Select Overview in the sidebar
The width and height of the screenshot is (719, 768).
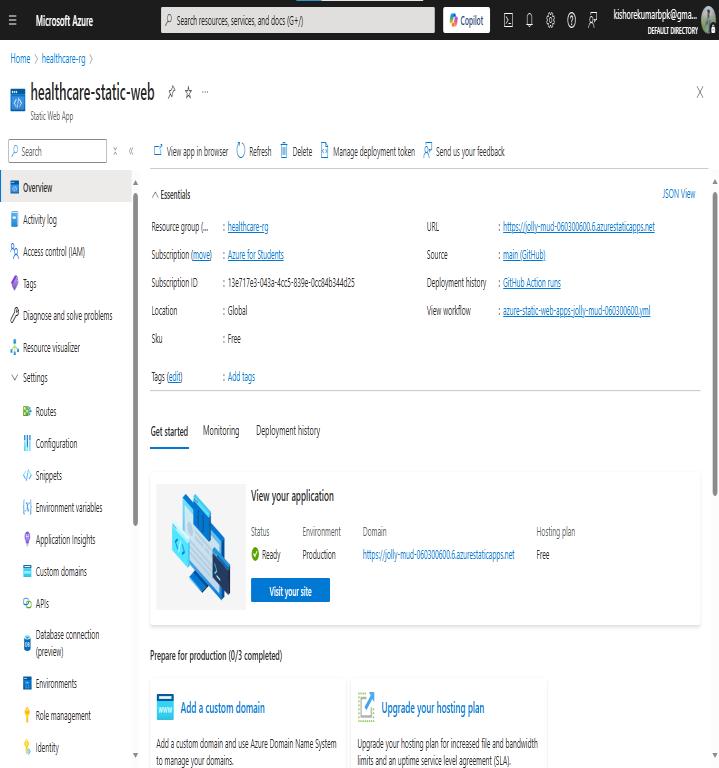[x=66, y=188]
